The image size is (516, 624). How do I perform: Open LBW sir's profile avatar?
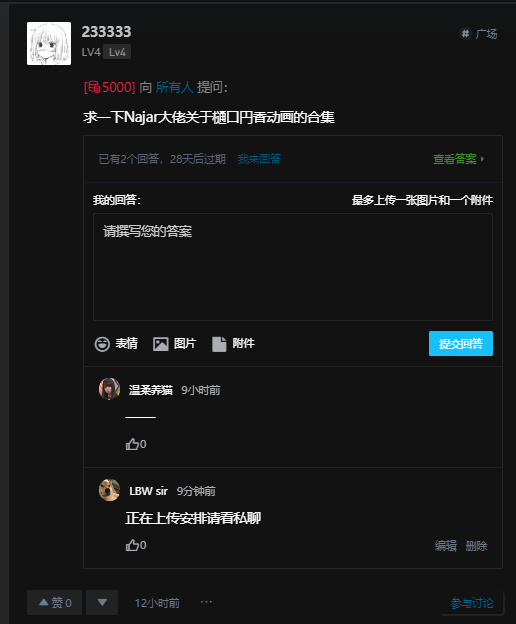coord(109,490)
